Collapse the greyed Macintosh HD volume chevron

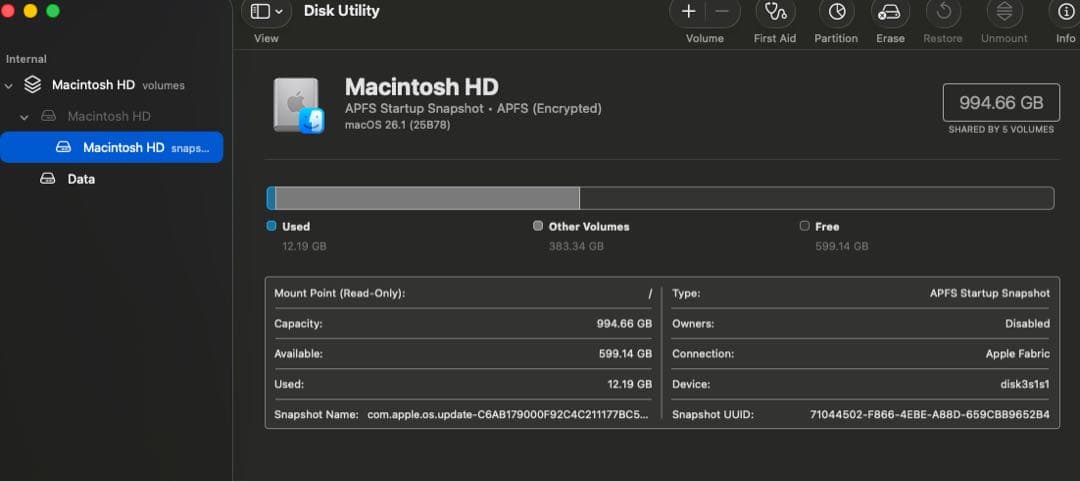pos(25,117)
